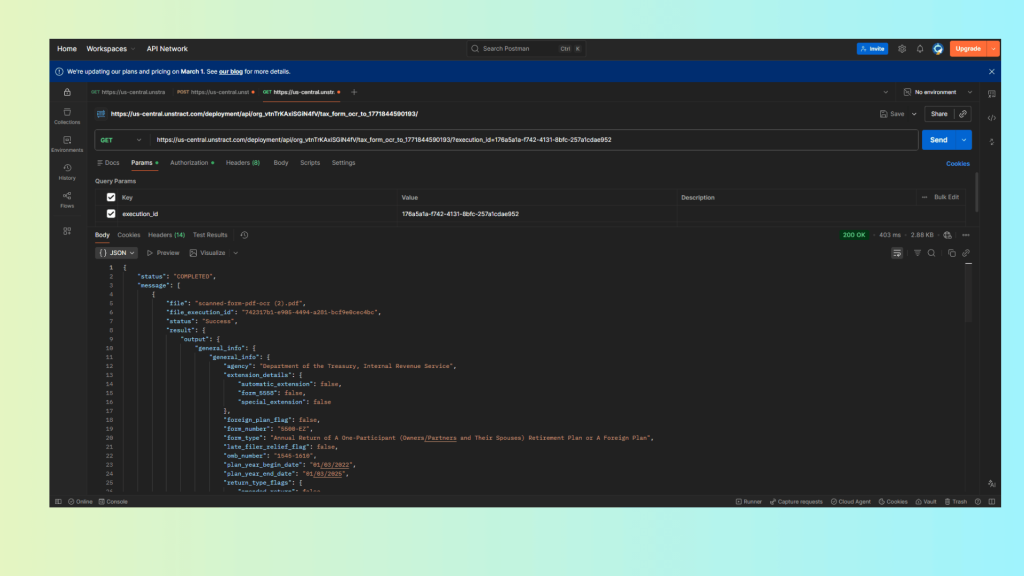Click the request URL input field
The image size is (1024, 576).
click(530, 140)
